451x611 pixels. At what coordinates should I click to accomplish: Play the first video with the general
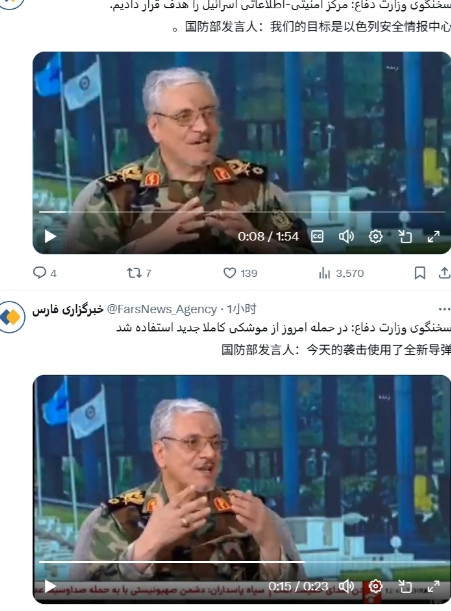pyautogui.click(x=50, y=236)
